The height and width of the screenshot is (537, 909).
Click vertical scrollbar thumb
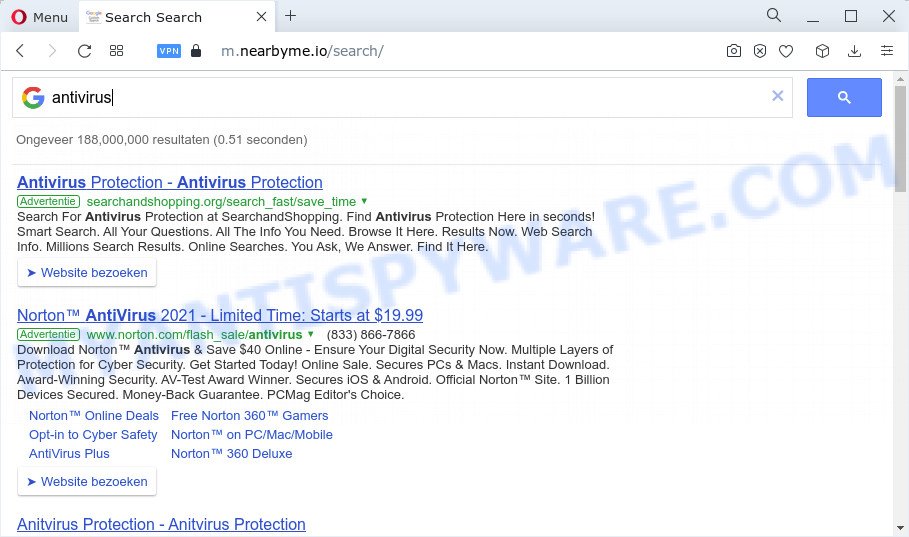[x=900, y=139]
